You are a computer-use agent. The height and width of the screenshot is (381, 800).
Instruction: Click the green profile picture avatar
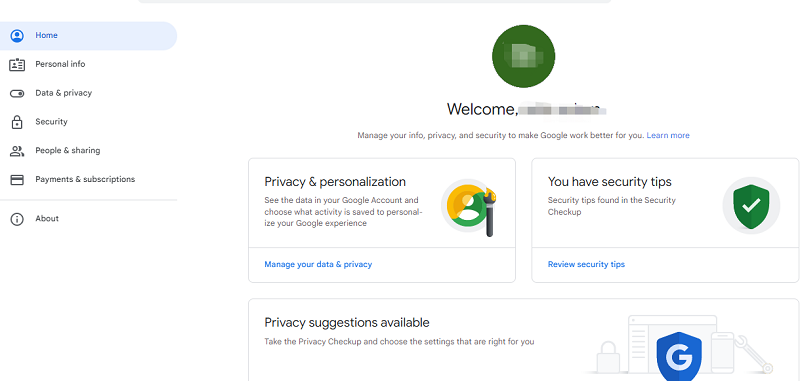[523, 56]
